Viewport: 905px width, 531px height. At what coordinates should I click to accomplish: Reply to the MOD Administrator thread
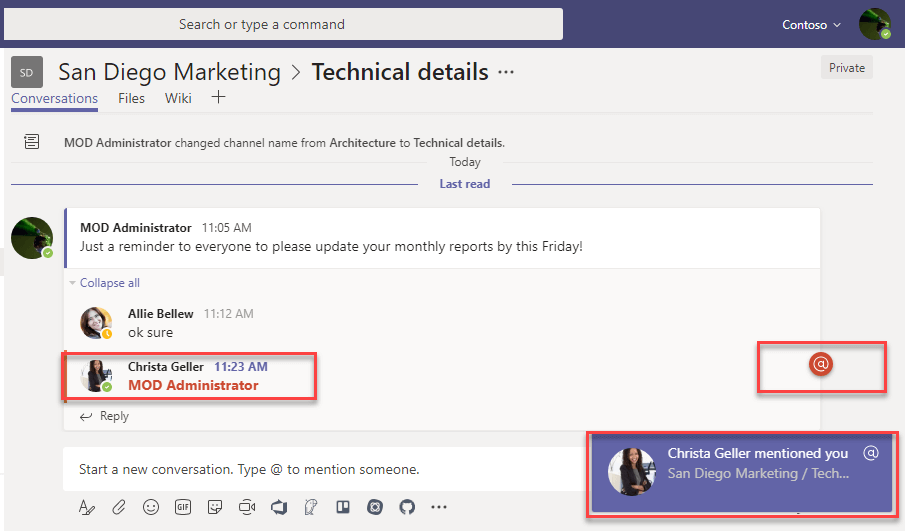(113, 416)
